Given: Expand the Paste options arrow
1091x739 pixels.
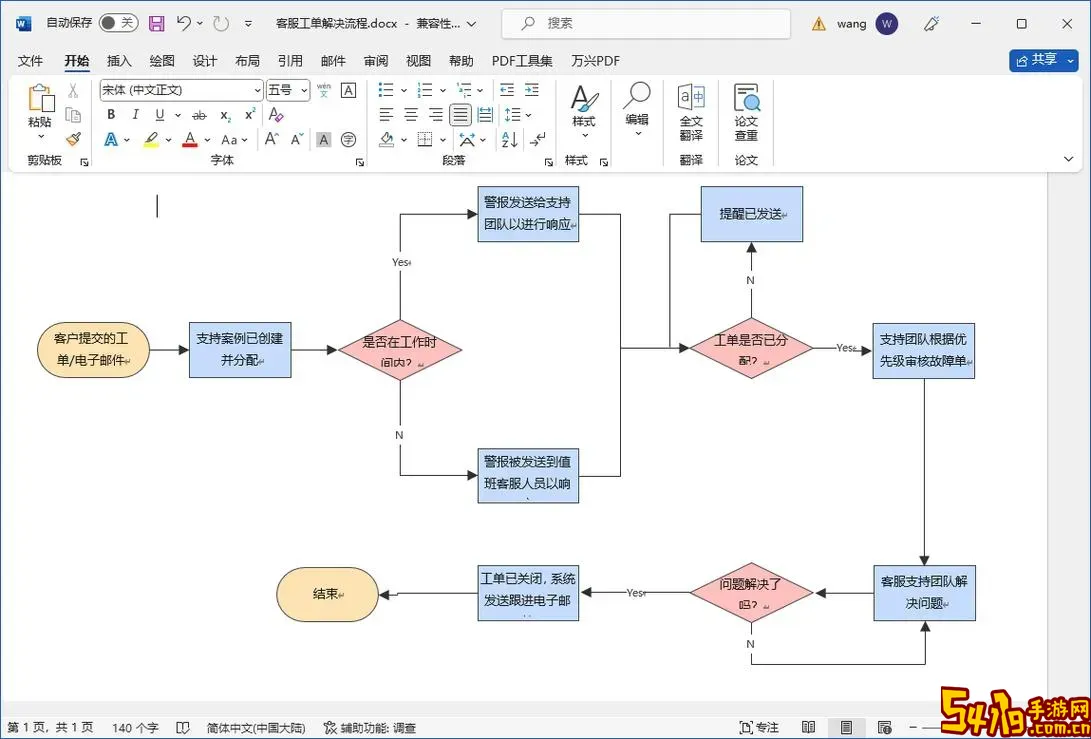Looking at the screenshot, I should point(40,137).
